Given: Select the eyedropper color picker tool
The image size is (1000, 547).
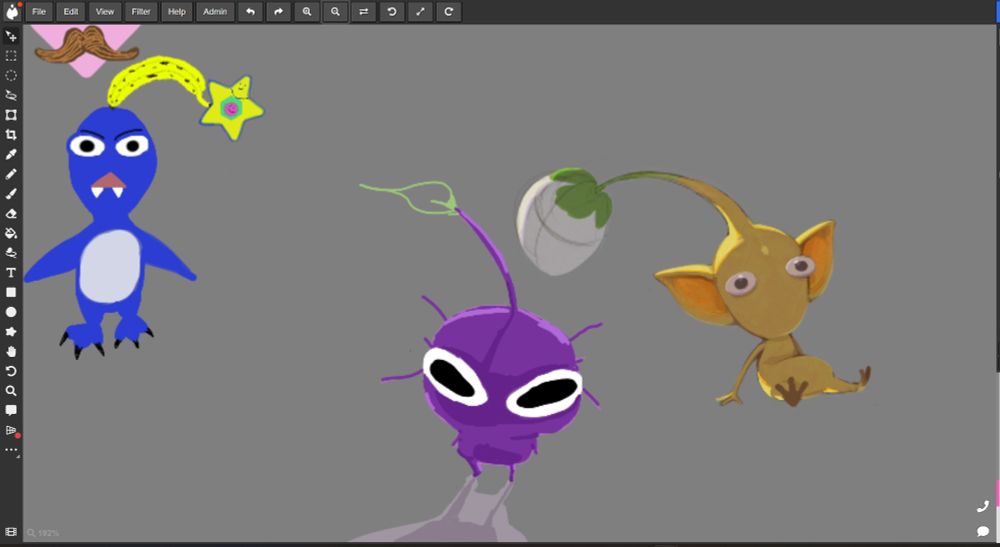Looking at the screenshot, I should pos(11,154).
